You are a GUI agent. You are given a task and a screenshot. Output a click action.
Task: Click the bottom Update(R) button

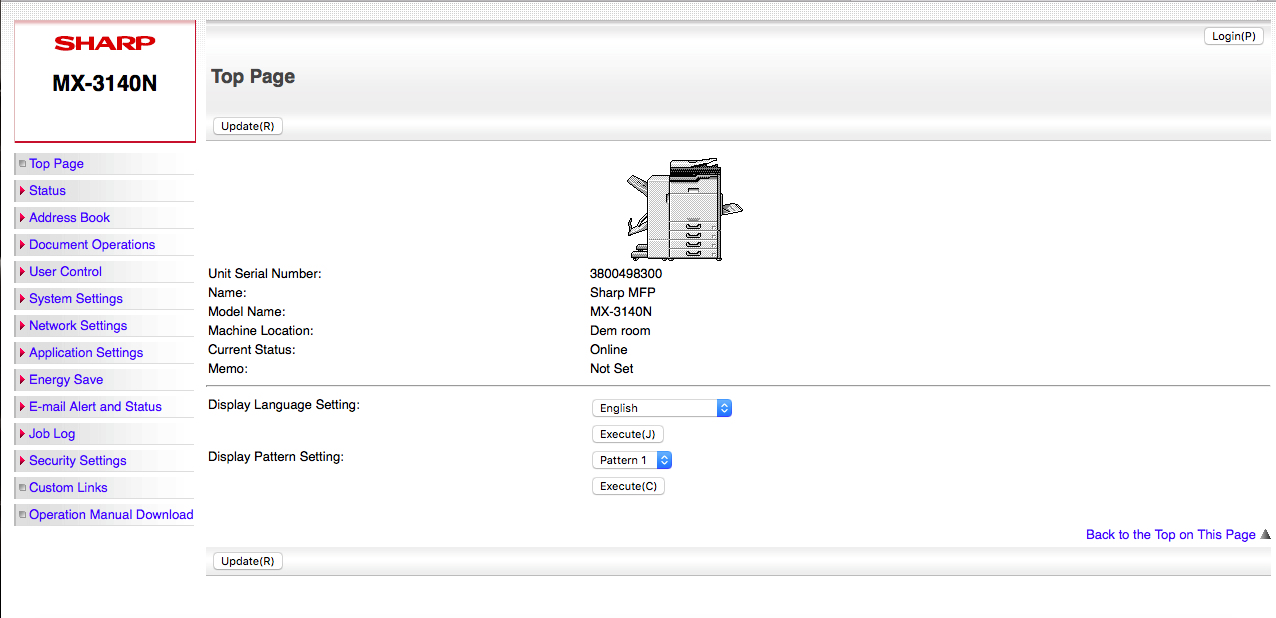point(248,561)
